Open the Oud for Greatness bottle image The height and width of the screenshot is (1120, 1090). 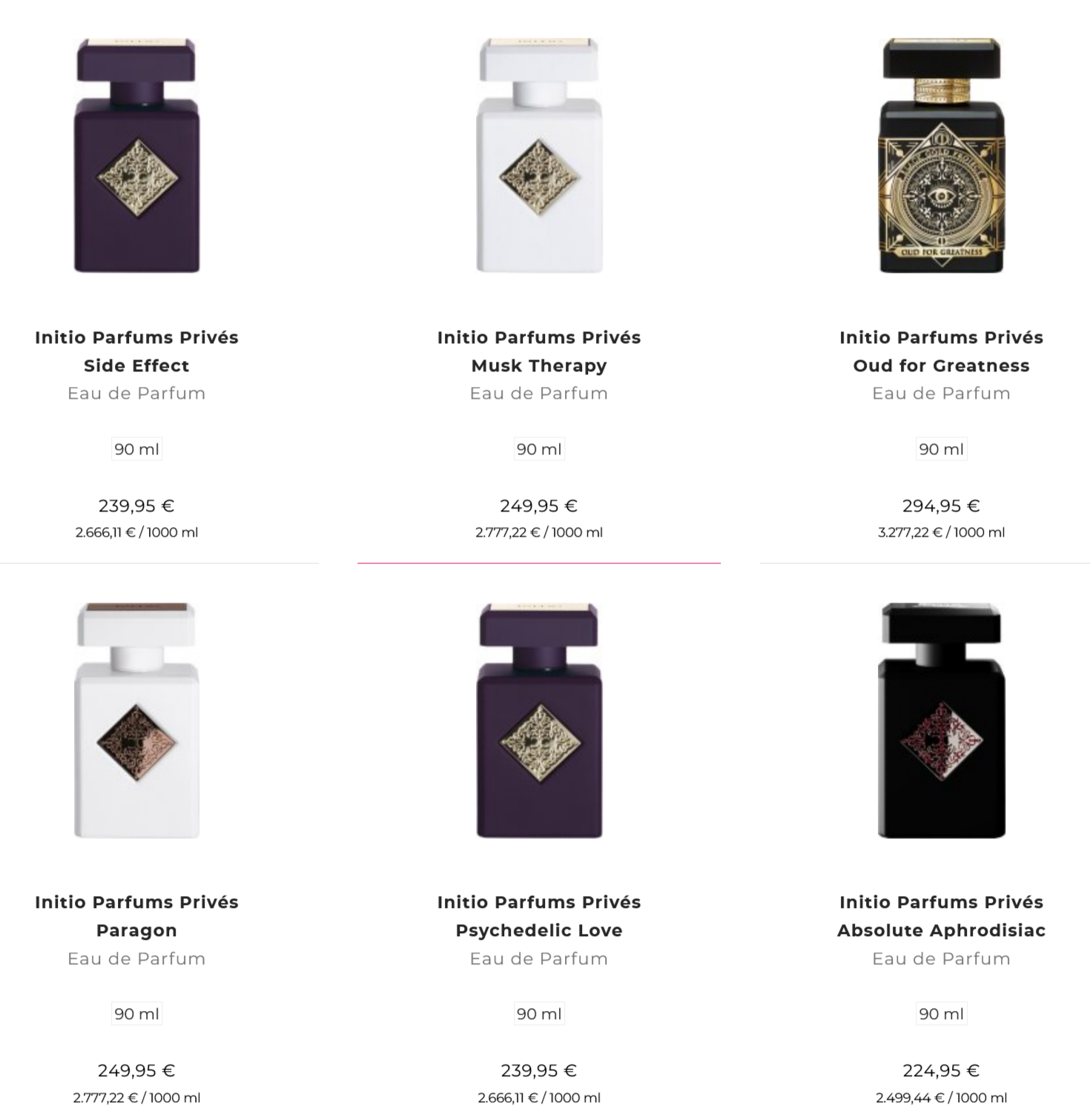pyautogui.click(x=941, y=156)
